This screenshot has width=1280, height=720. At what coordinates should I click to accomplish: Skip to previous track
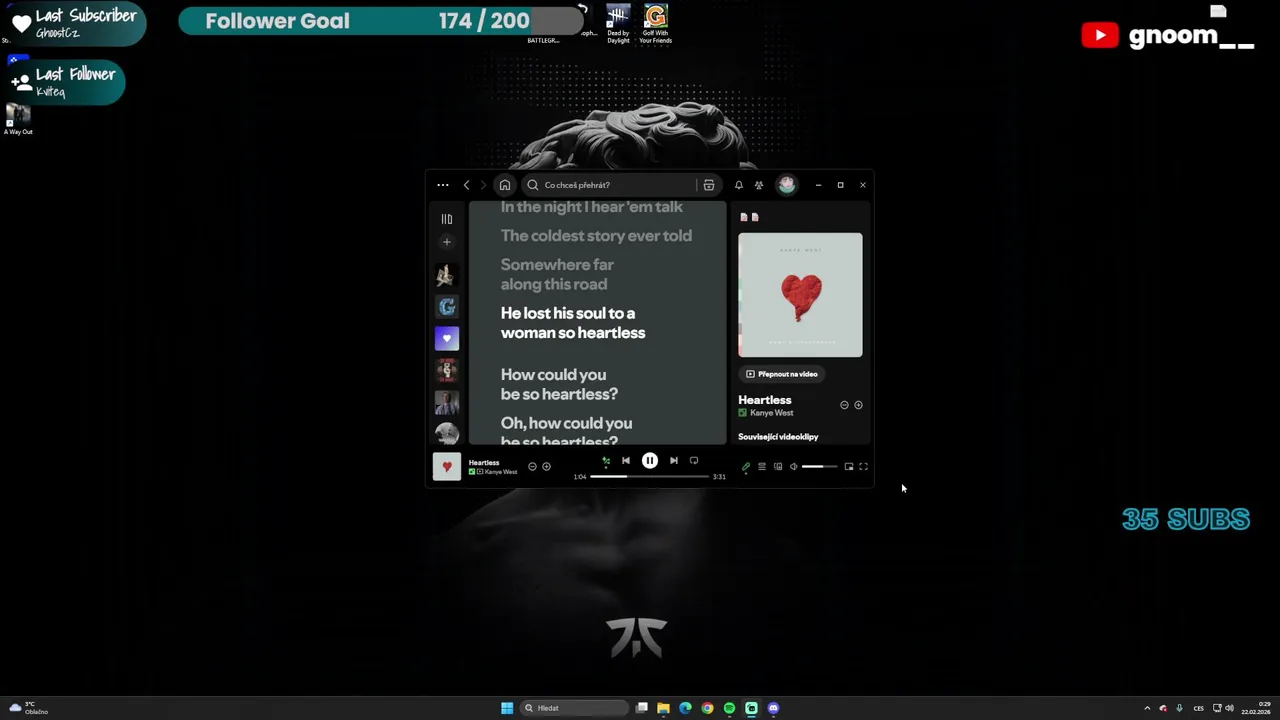(x=626, y=461)
